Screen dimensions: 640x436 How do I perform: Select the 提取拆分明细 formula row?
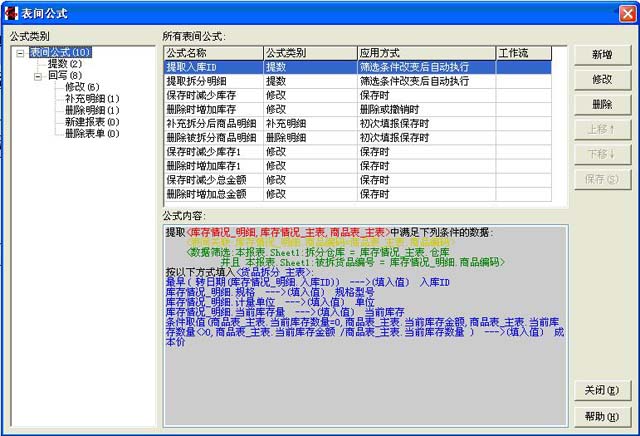198,80
